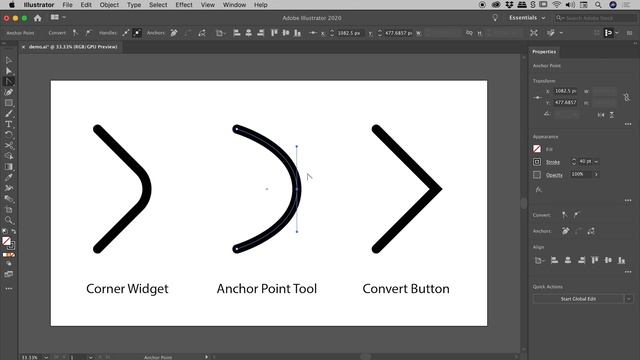Expand opacity slider arrow in Properties
The image size is (640, 360).
point(596,174)
